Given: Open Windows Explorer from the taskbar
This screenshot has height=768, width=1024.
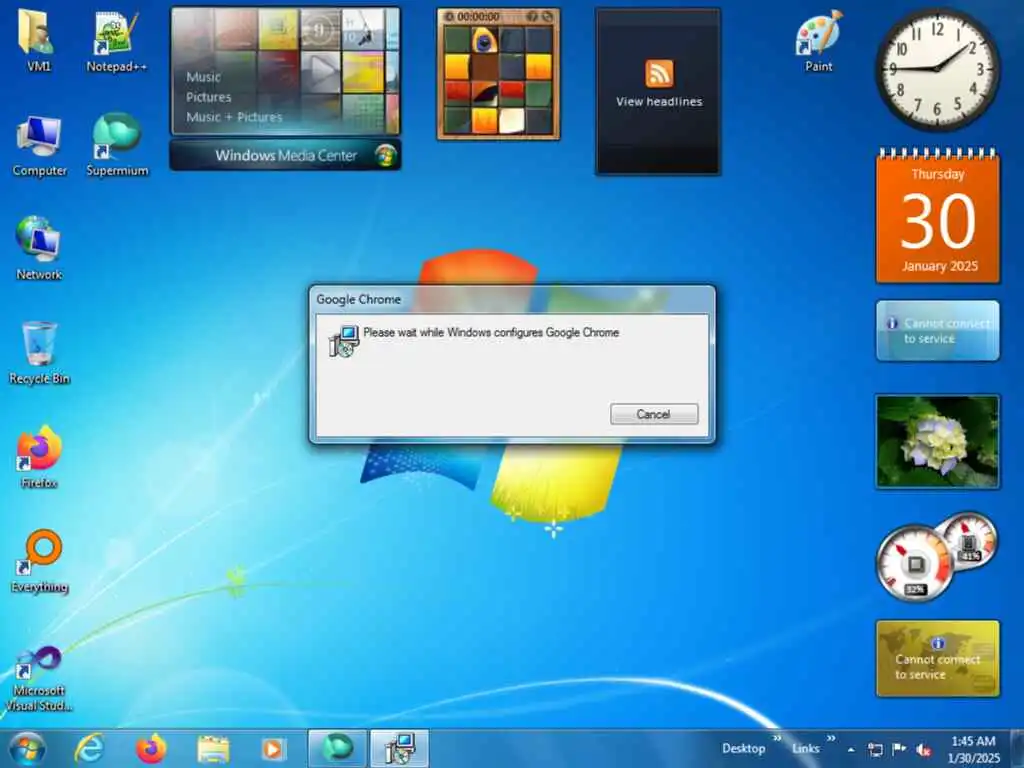Looking at the screenshot, I should pos(213,749).
